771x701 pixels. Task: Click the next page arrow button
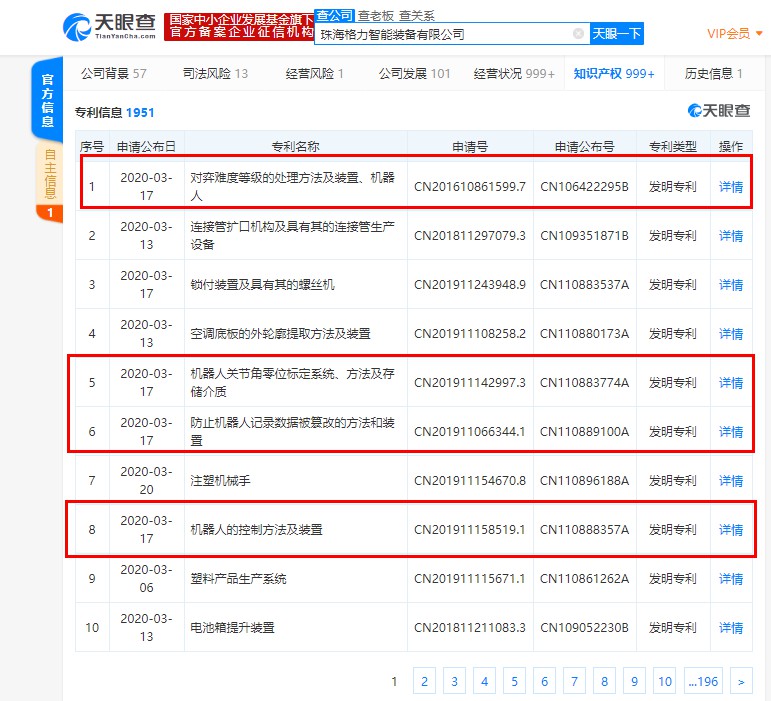click(x=741, y=681)
